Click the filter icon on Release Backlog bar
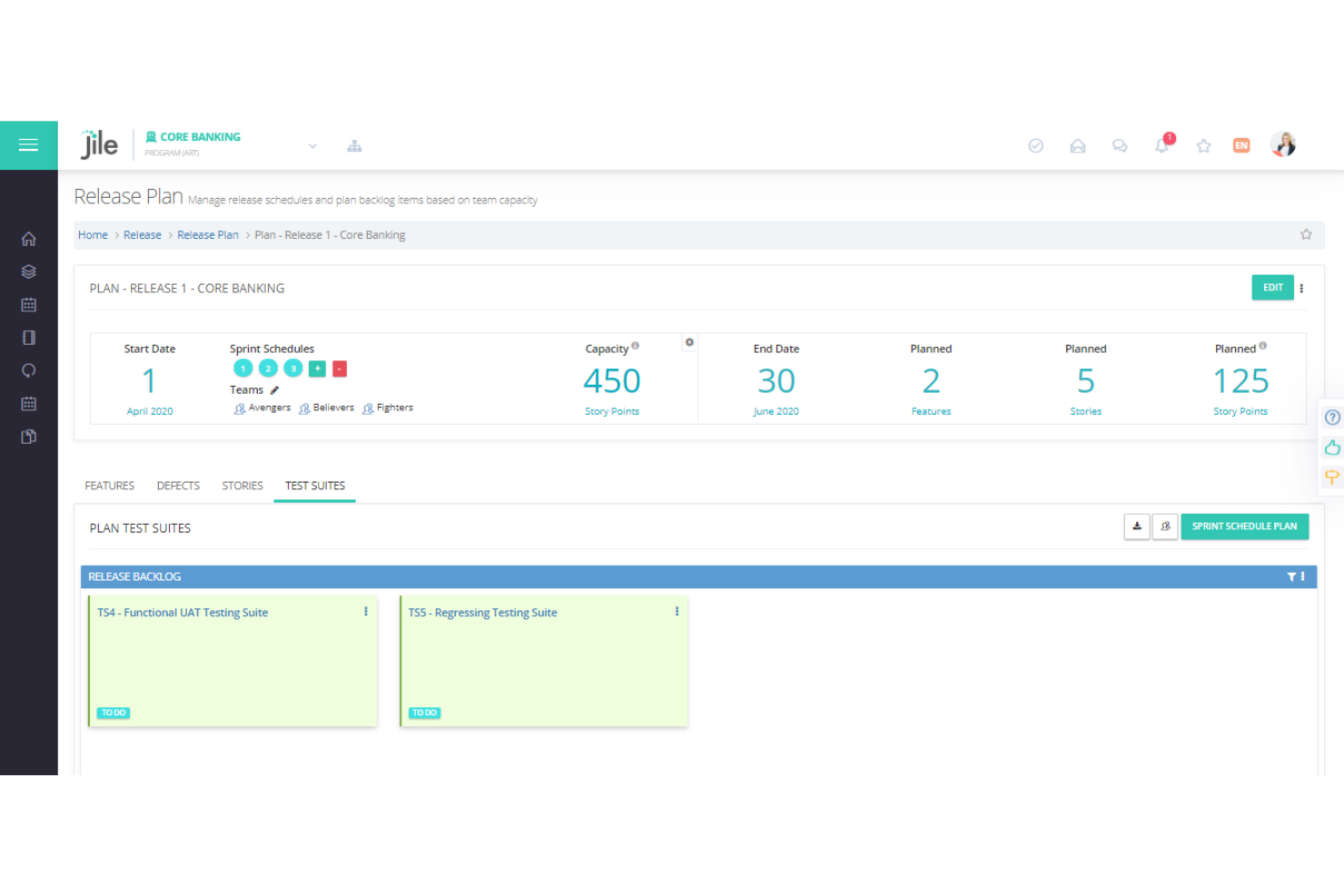 click(x=1290, y=576)
